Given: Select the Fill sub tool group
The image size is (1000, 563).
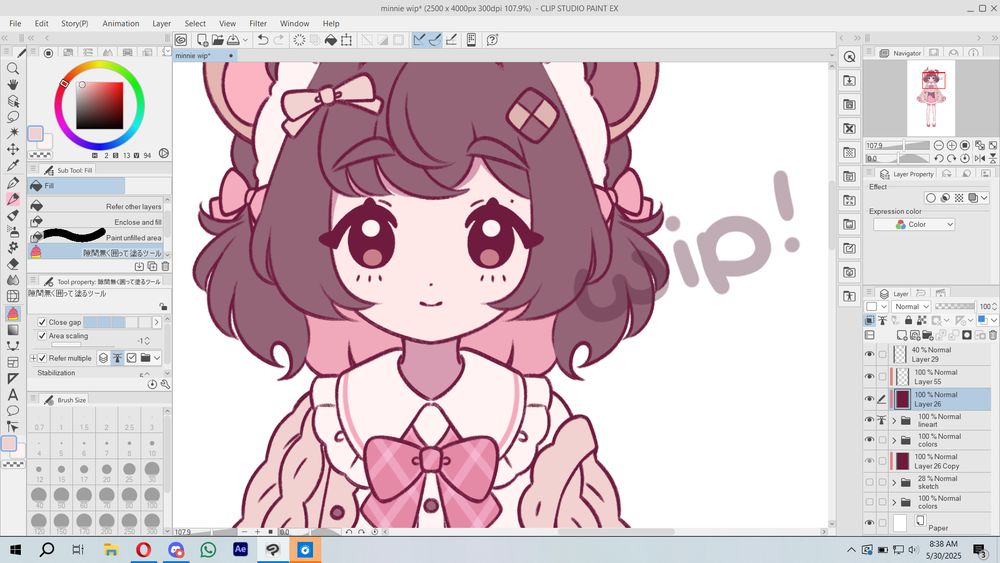Looking at the screenshot, I should tap(77, 186).
